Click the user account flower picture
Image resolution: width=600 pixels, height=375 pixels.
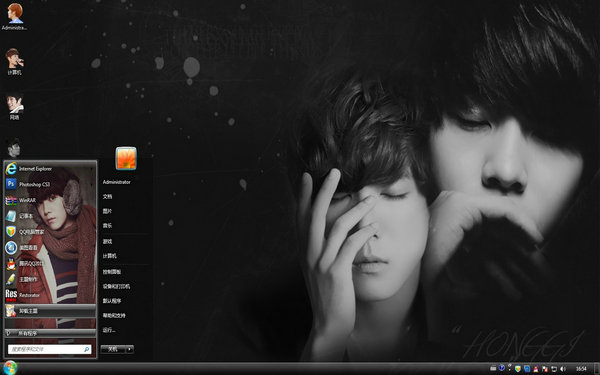126,158
